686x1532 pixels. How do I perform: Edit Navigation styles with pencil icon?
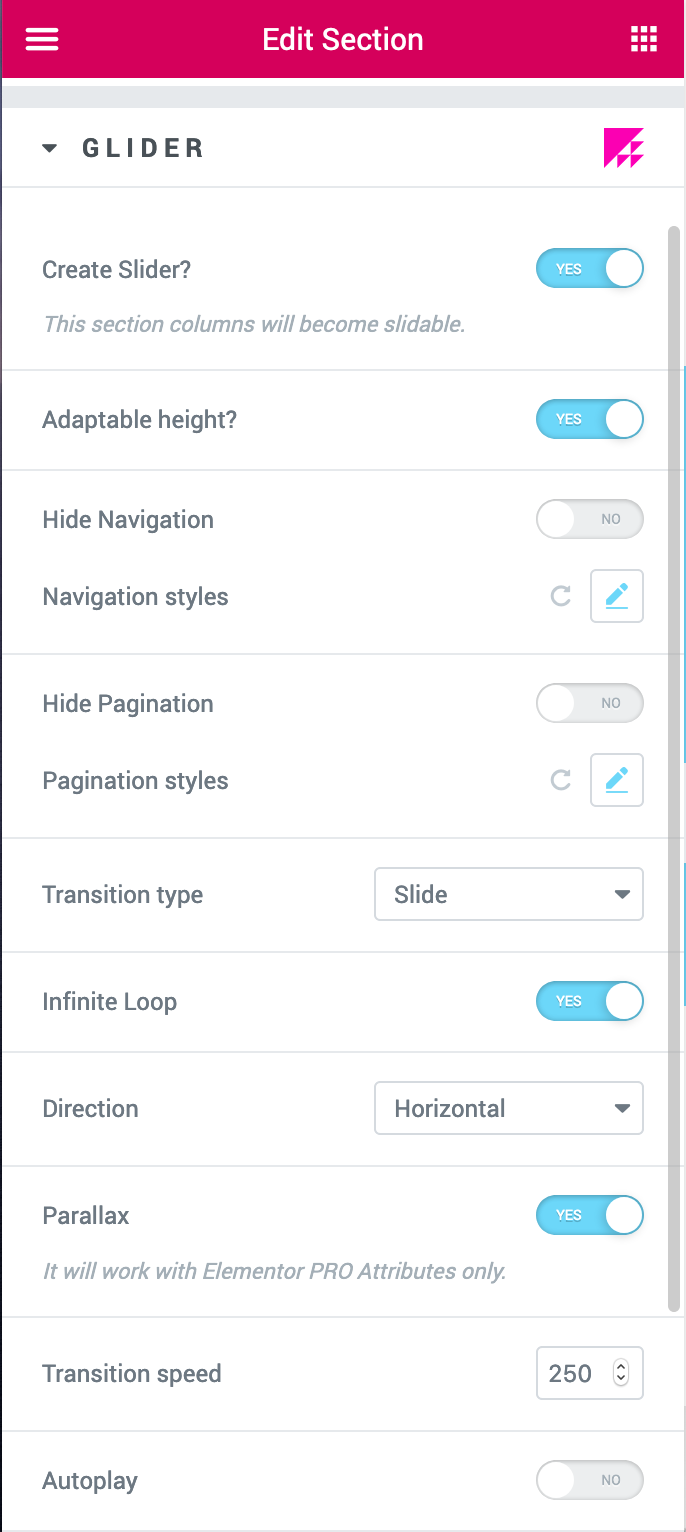click(616, 597)
